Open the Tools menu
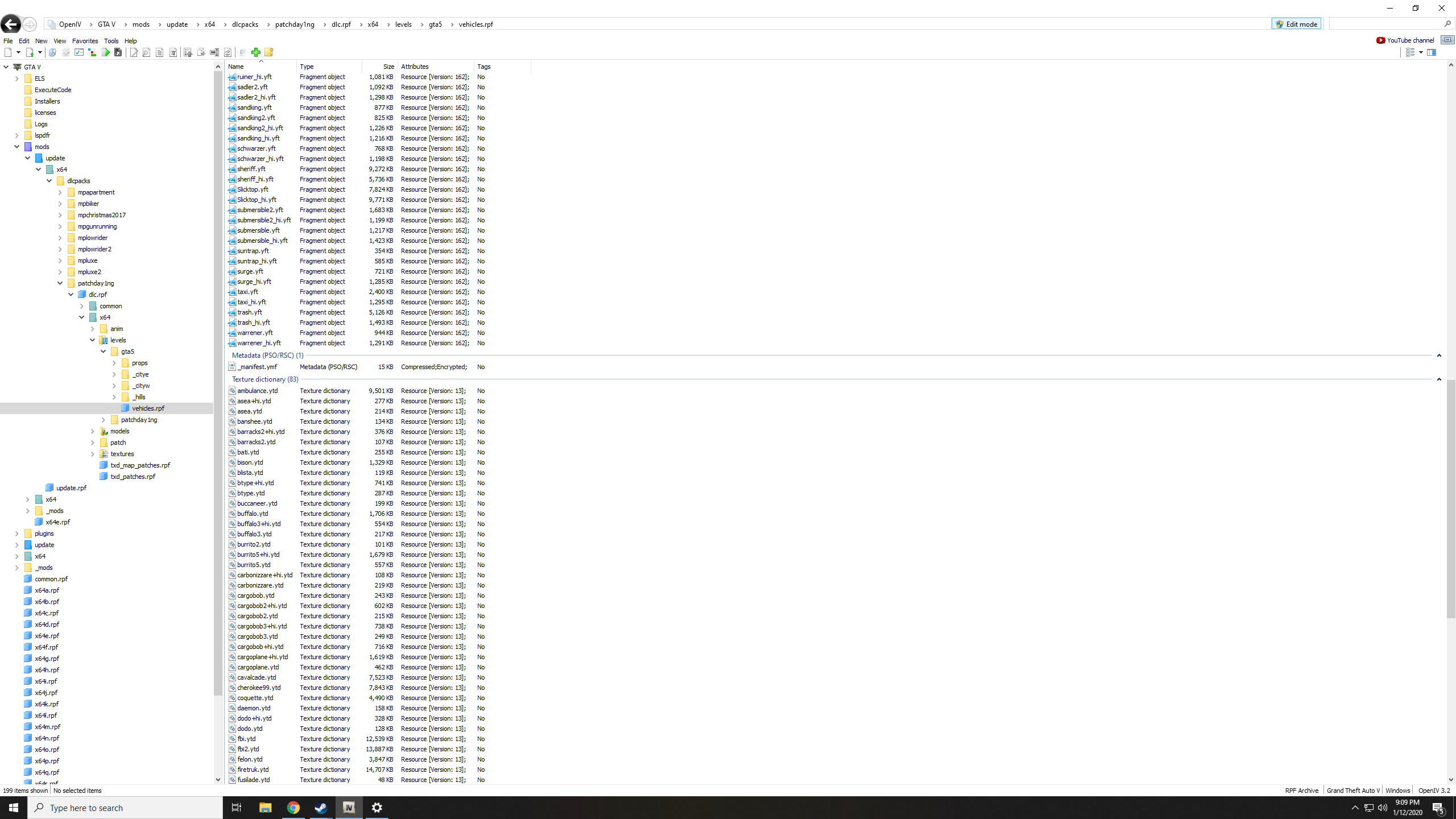Viewport: 1456px width, 819px height. click(111, 41)
